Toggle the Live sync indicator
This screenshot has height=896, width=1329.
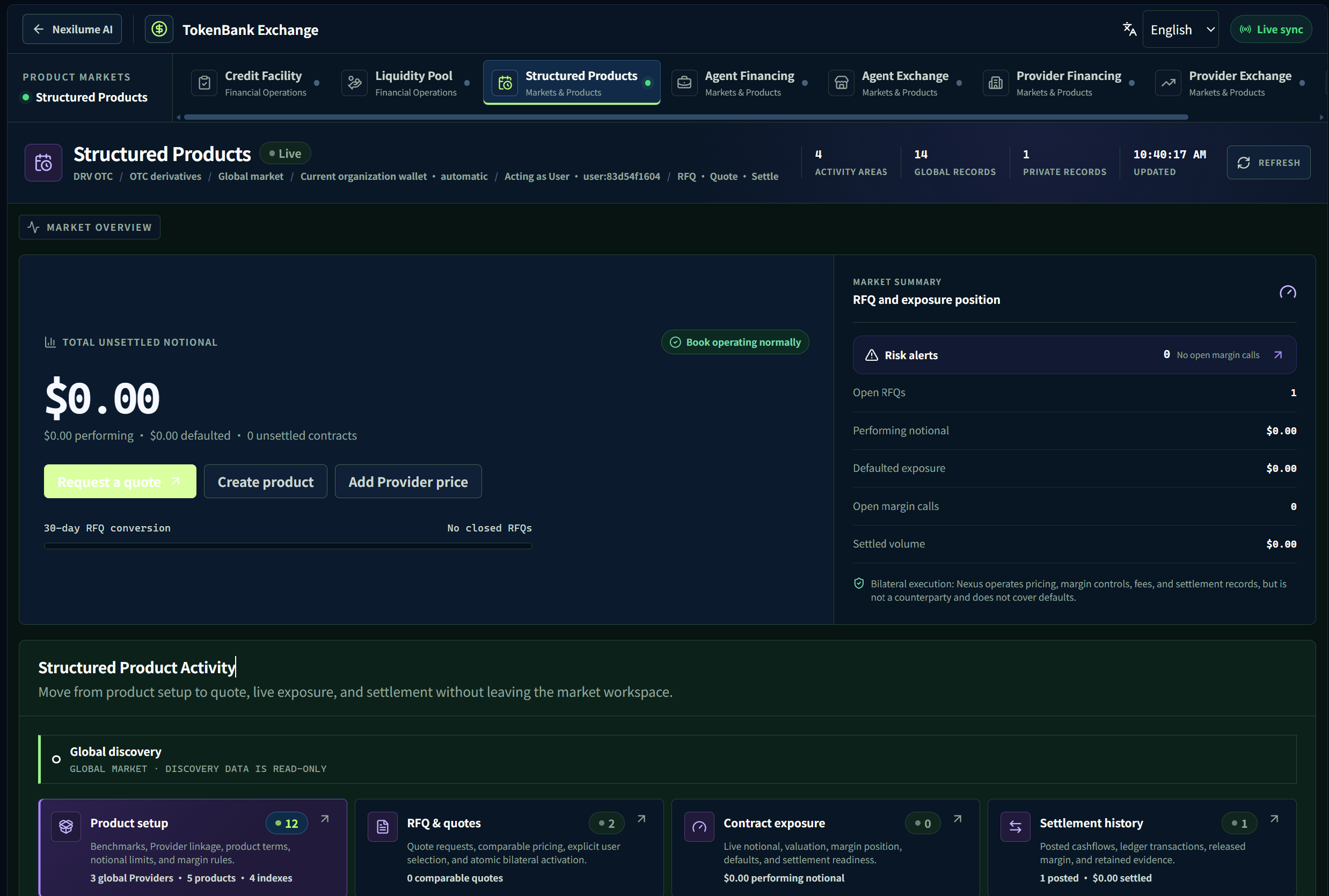[x=1270, y=29]
